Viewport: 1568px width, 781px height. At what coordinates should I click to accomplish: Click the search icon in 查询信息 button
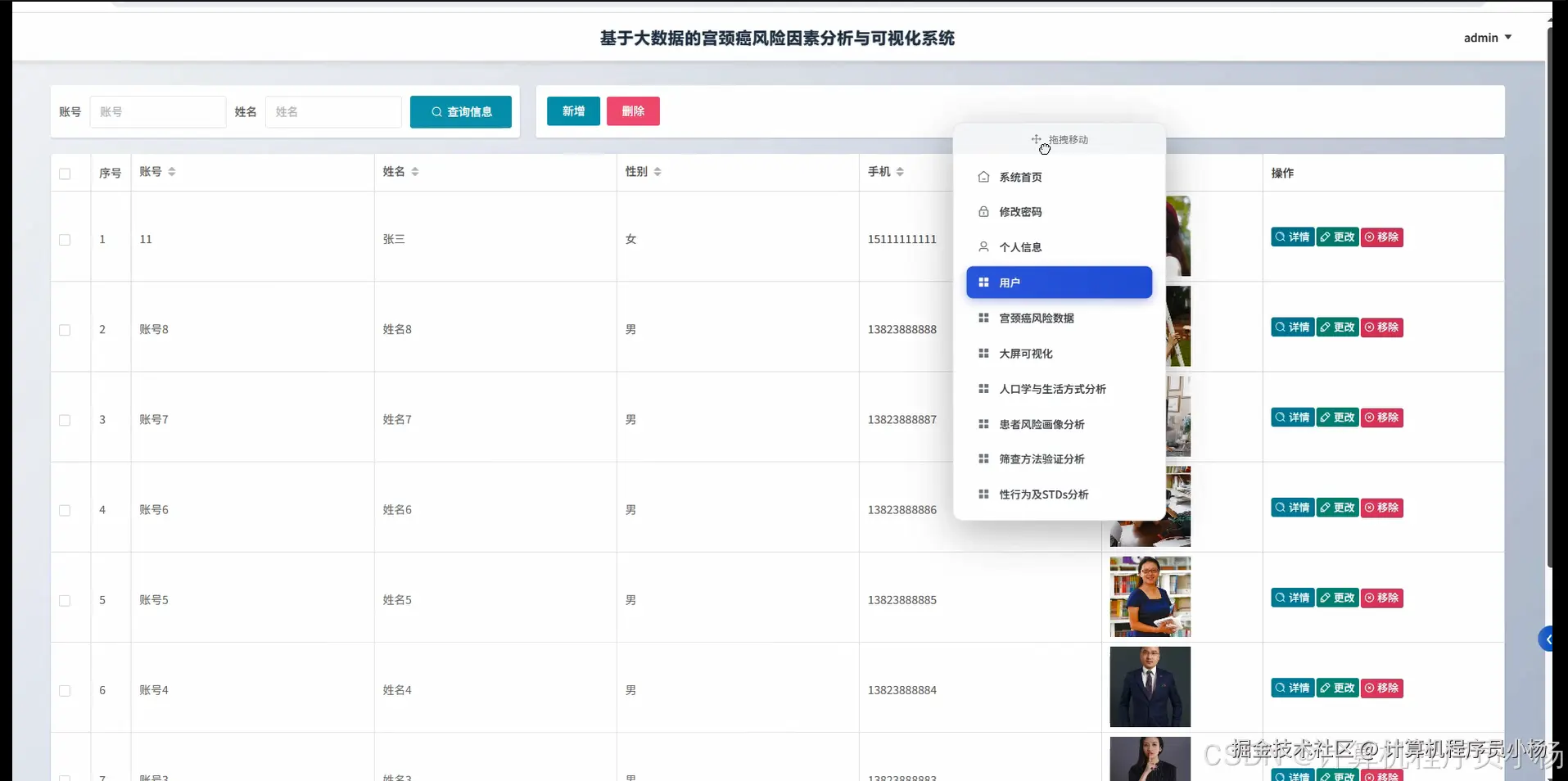[436, 112]
